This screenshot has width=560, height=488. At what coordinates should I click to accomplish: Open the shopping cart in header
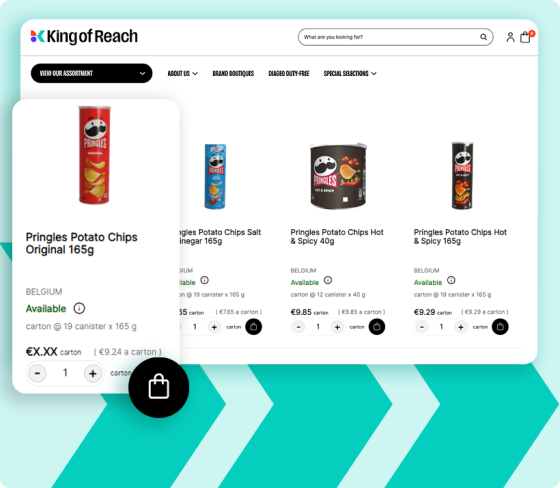click(525, 37)
